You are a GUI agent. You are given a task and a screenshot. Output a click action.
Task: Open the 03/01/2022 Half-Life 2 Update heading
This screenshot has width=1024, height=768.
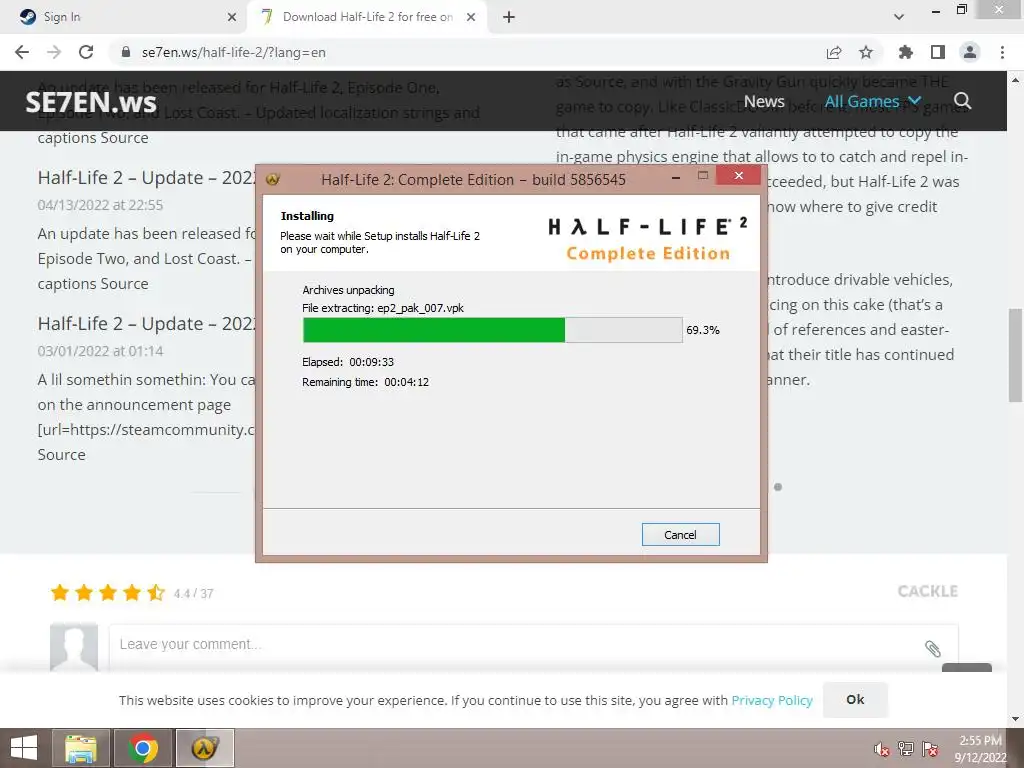pyautogui.click(x=146, y=323)
